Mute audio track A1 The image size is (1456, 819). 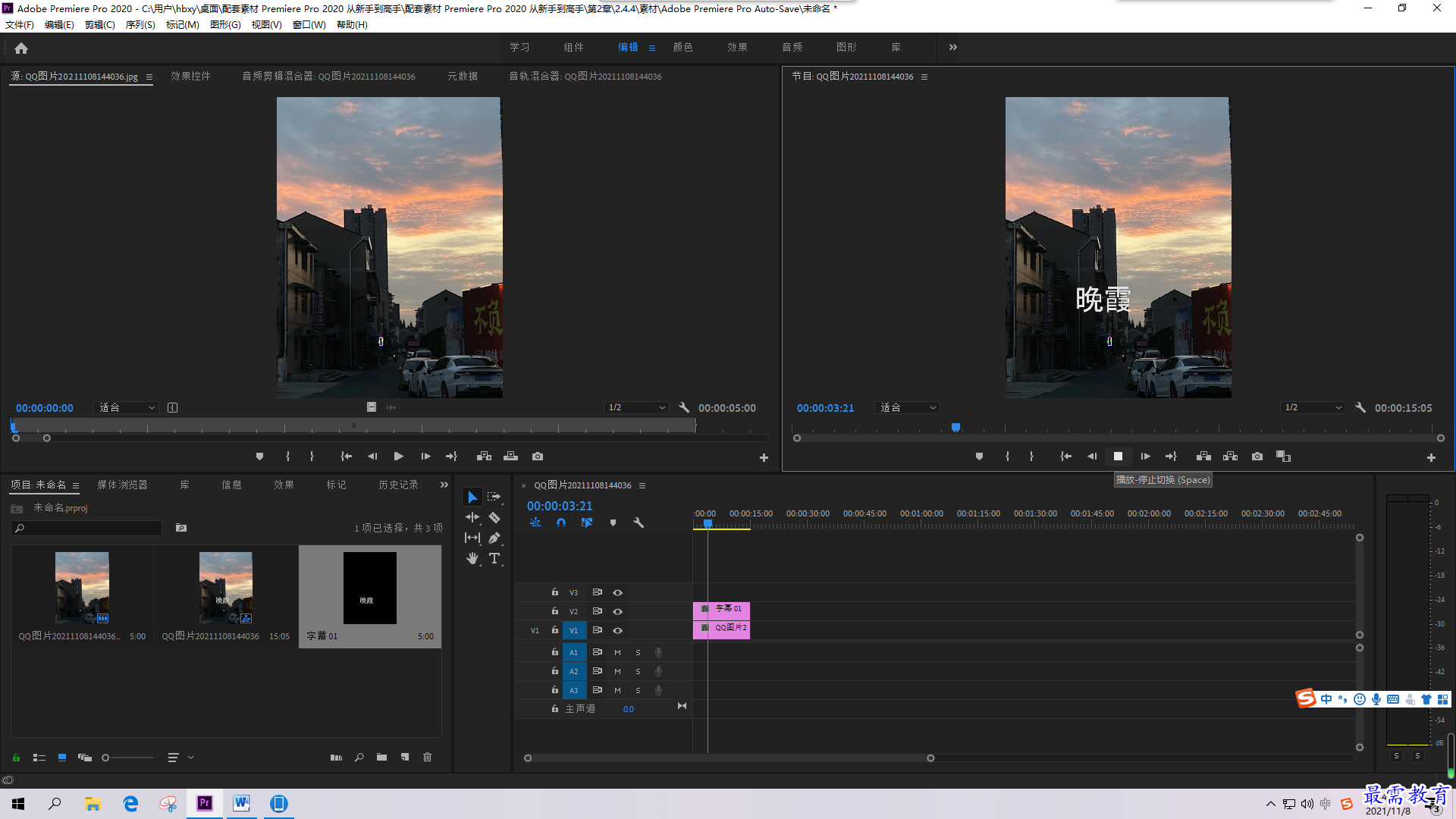617,653
